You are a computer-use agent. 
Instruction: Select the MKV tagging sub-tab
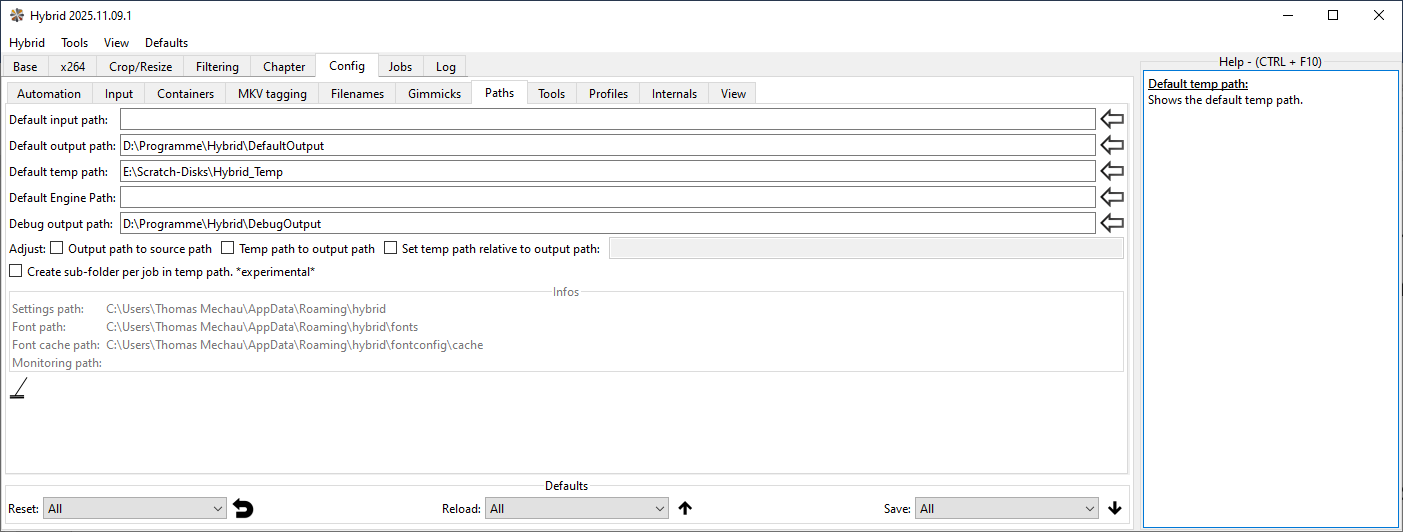click(x=273, y=94)
